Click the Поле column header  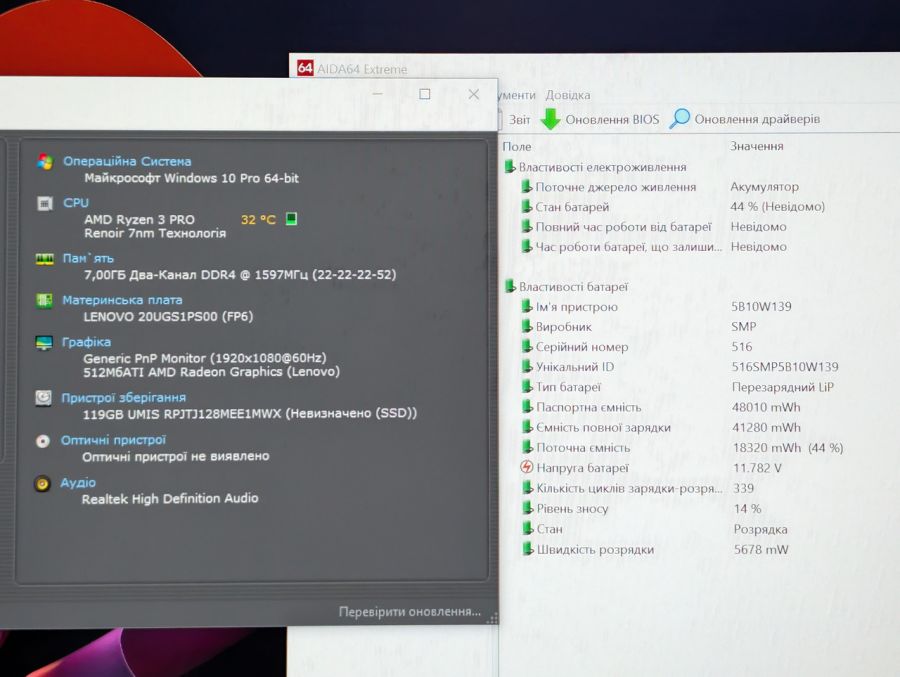coord(517,146)
